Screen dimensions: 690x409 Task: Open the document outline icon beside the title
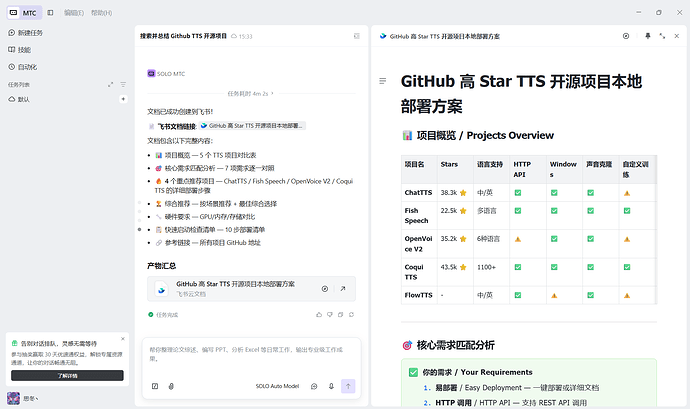click(x=383, y=81)
